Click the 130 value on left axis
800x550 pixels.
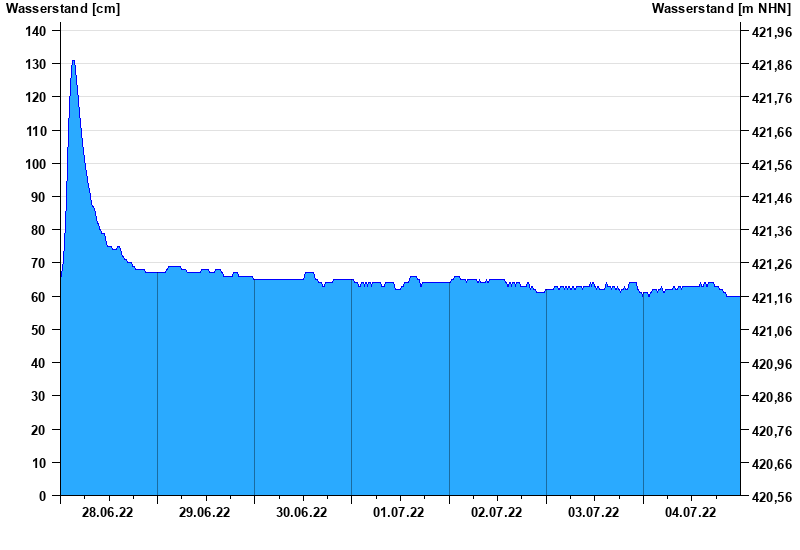(35, 64)
